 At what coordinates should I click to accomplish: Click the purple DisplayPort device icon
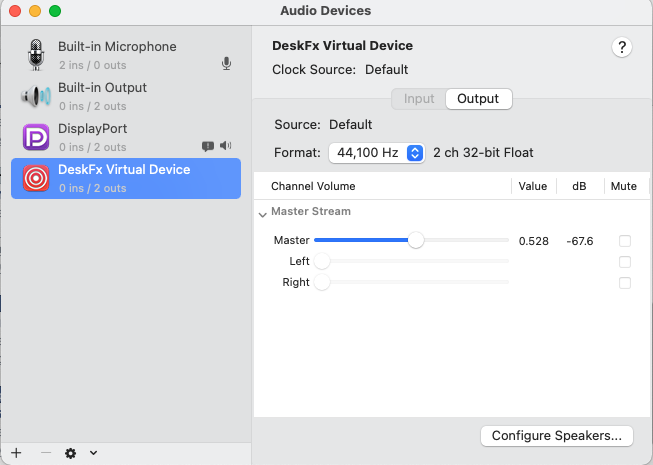(36, 137)
